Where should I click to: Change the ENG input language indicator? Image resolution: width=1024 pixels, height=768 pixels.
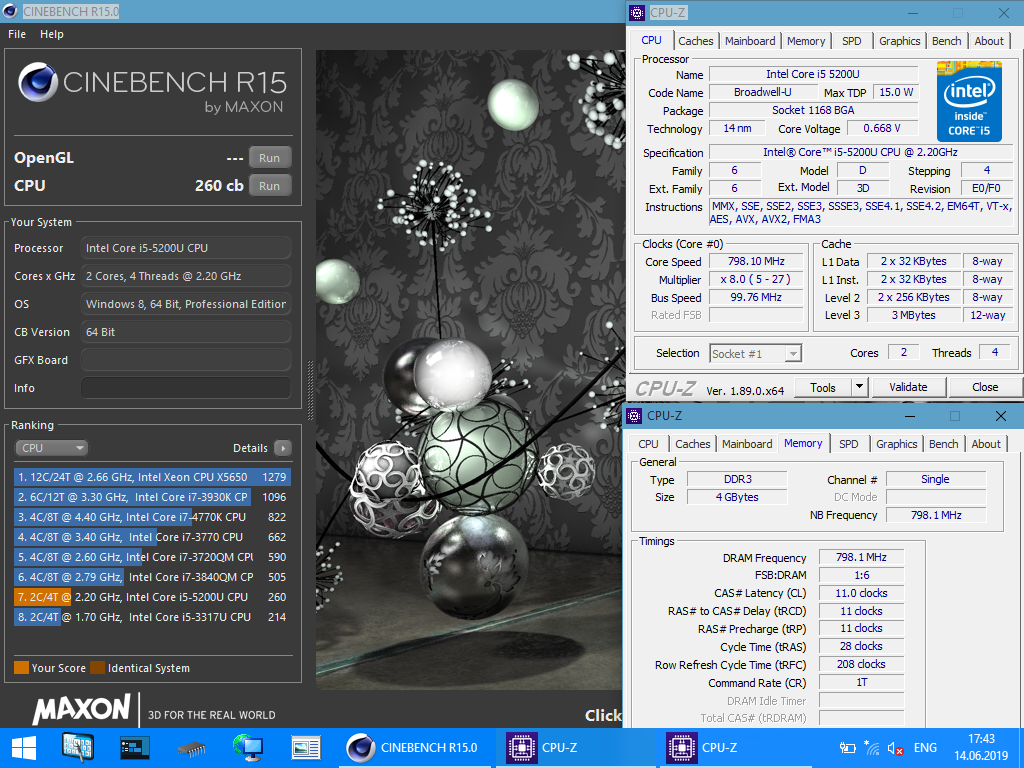pyautogui.click(x=925, y=748)
